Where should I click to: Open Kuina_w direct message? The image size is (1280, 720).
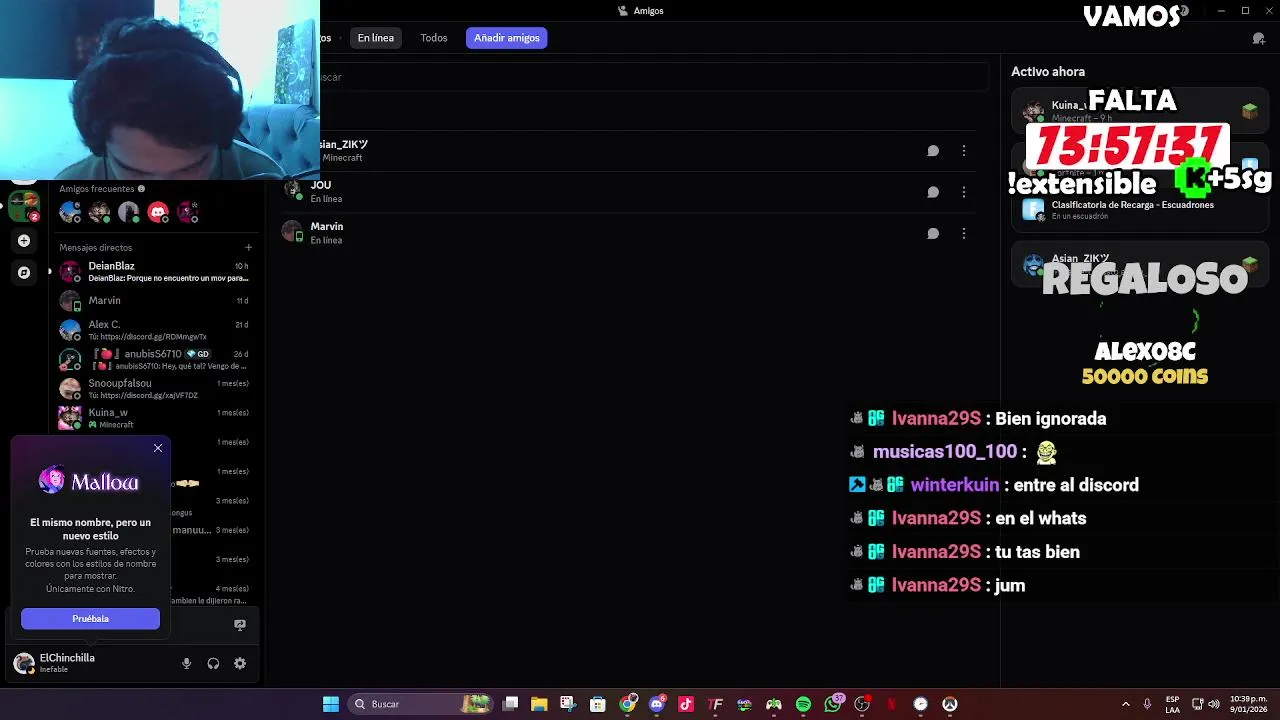coord(155,418)
